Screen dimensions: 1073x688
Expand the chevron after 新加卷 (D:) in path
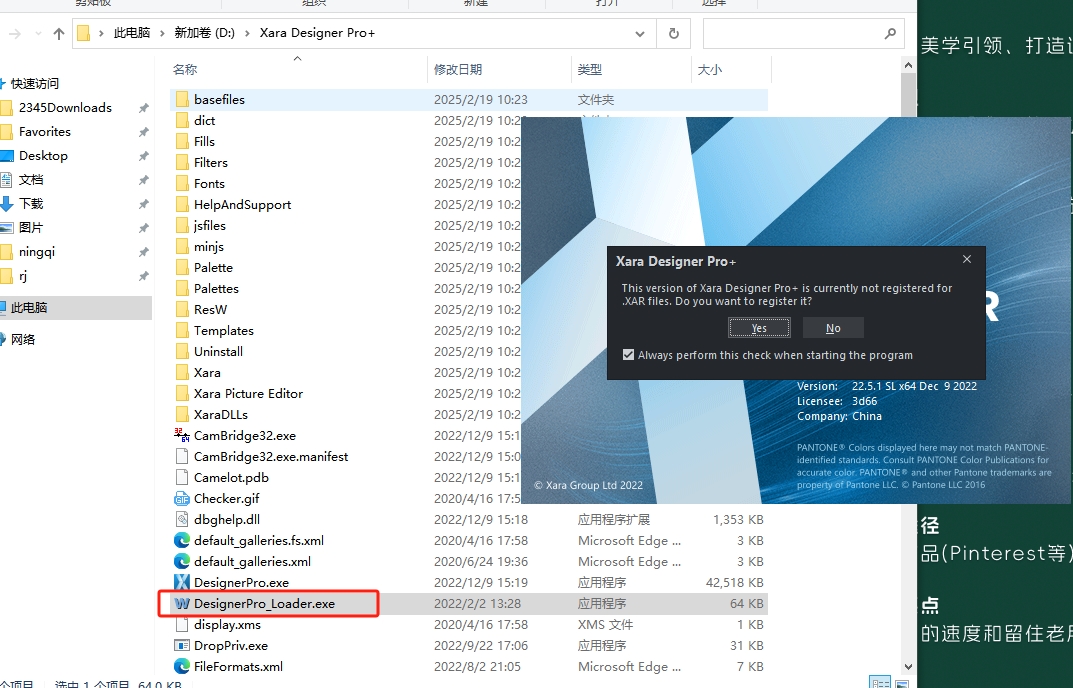click(247, 33)
